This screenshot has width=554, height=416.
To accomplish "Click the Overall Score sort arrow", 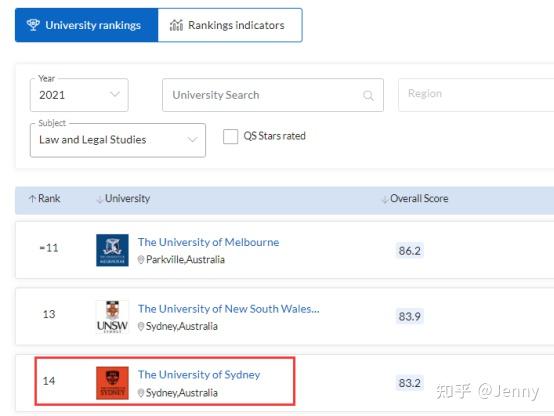I will coord(385,199).
